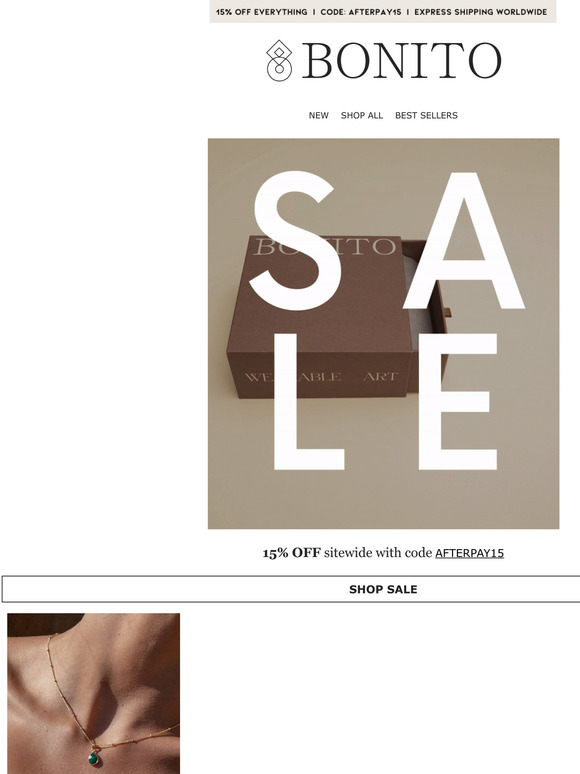The image size is (580, 774).
Task: Click the bold 15% OFF sitewide text
Action: point(292,553)
